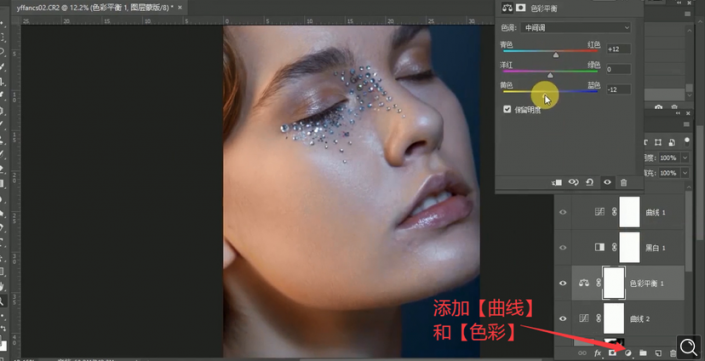
Task: Select the layer named 色彩平衡 1
Action: point(647,283)
